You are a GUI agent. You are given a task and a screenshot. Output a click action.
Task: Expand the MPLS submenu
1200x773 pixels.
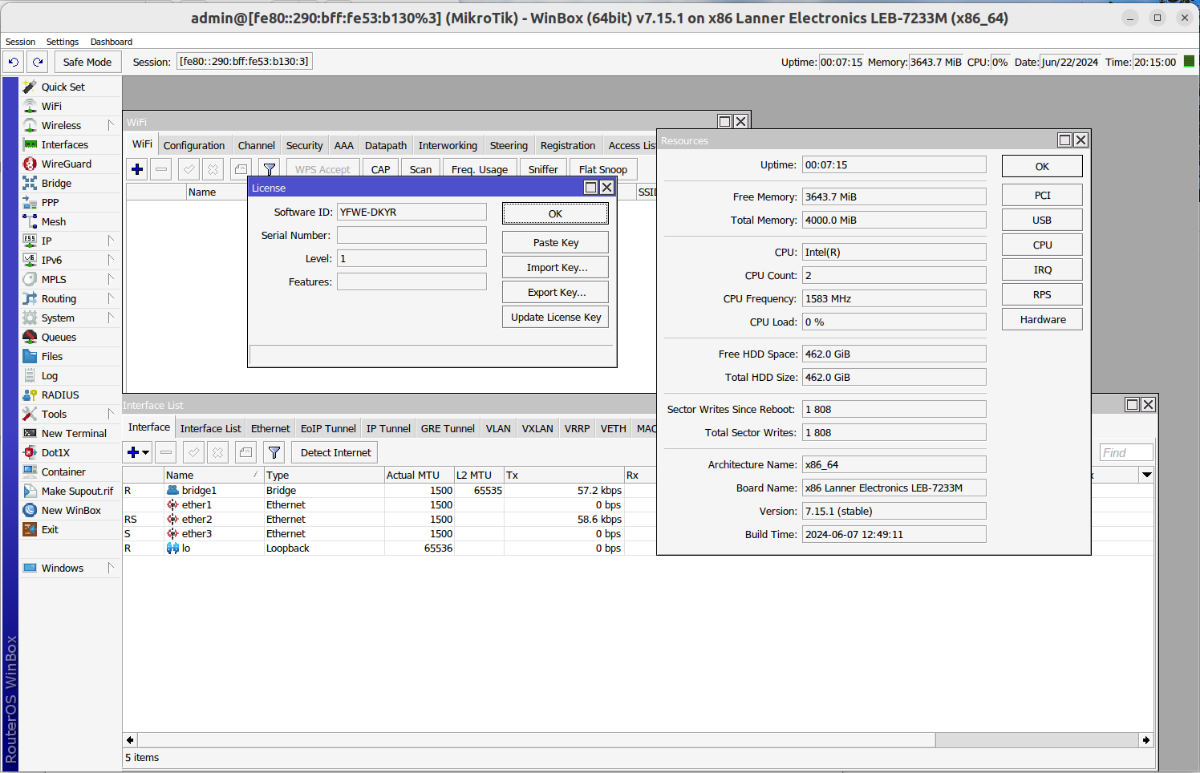click(x=111, y=279)
